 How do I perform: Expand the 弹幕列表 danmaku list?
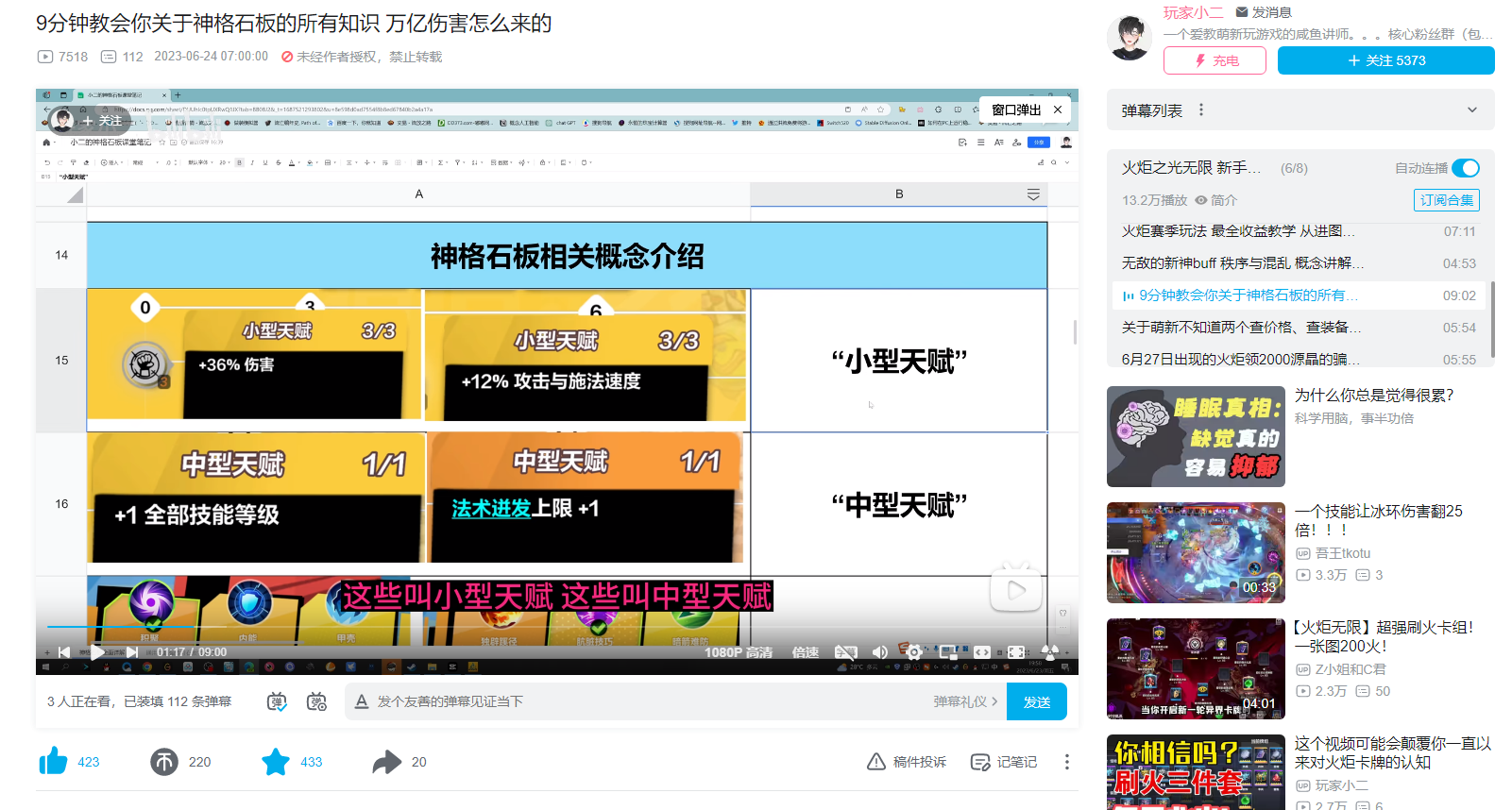(1472, 110)
